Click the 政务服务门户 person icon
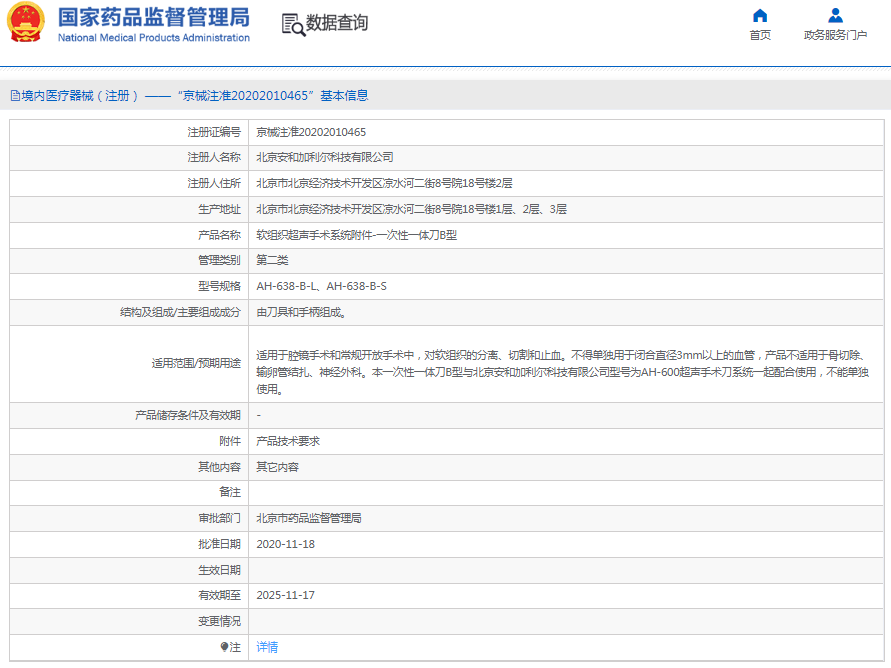Screen dimensions: 891x668 pos(835,15)
